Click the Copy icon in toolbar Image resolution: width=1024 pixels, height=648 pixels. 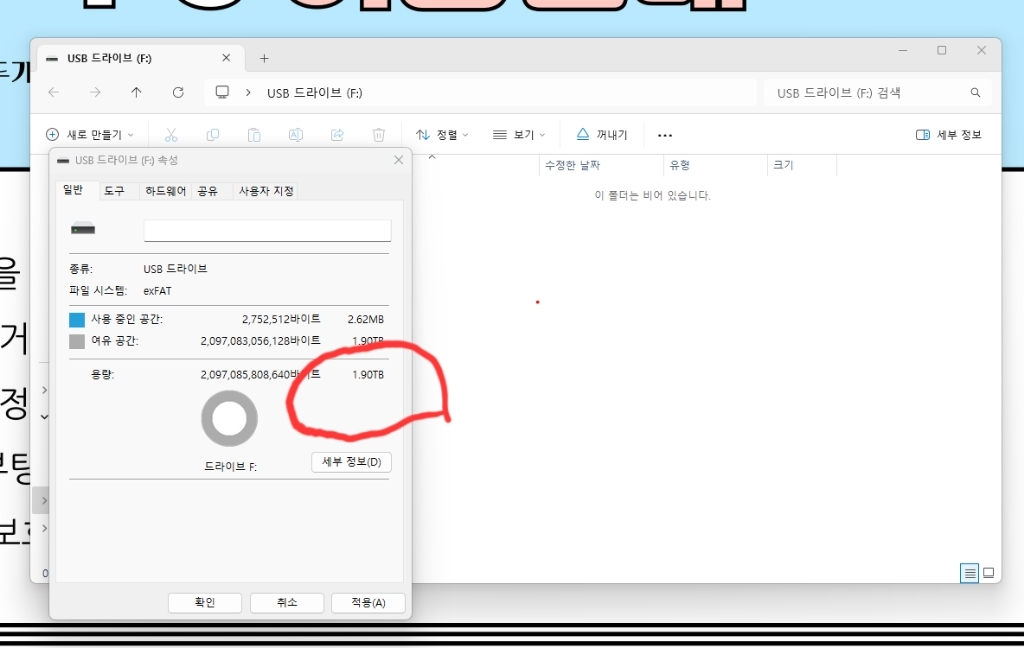pyautogui.click(x=213, y=135)
